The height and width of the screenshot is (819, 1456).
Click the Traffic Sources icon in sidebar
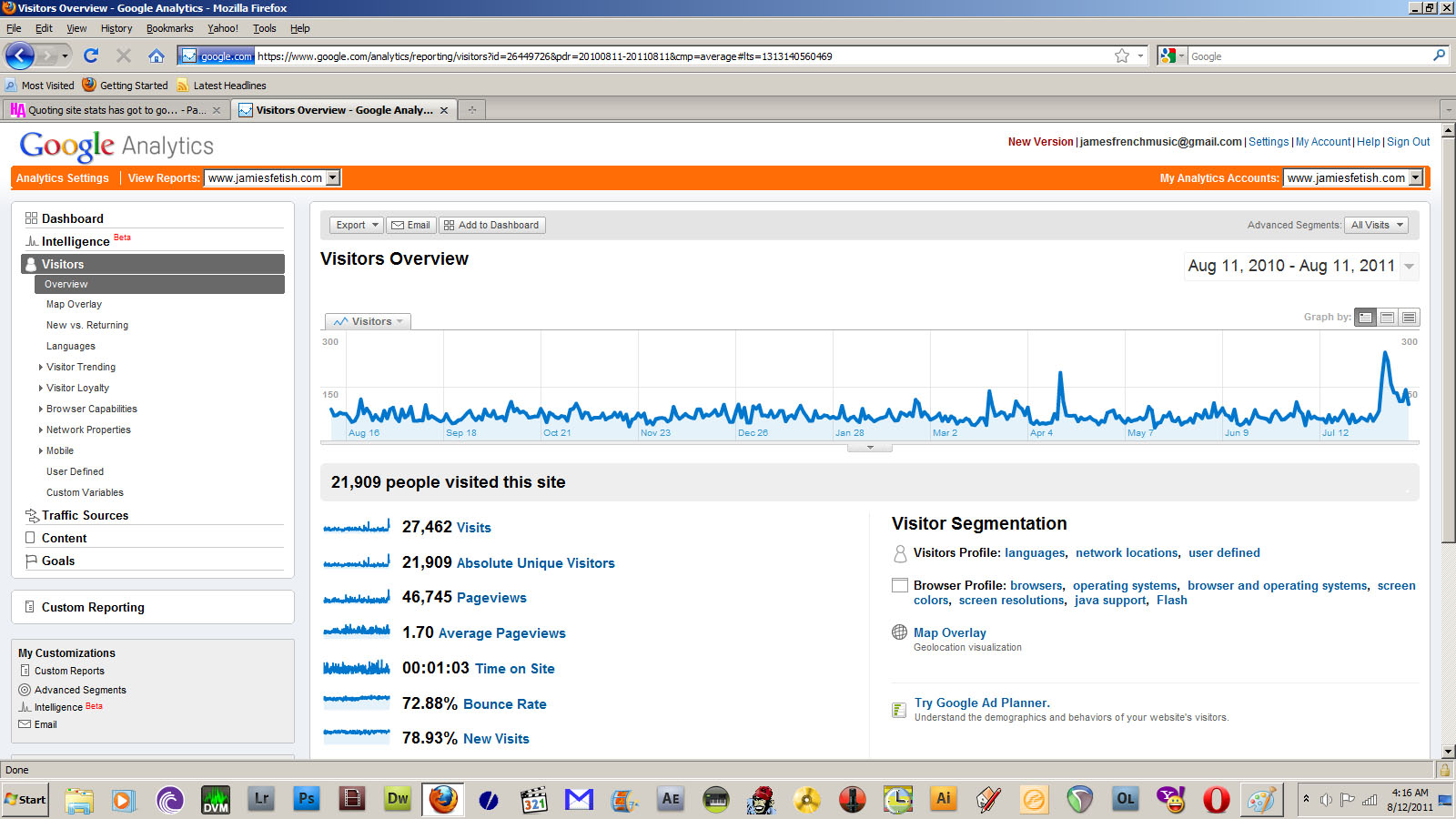click(x=32, y=515)
